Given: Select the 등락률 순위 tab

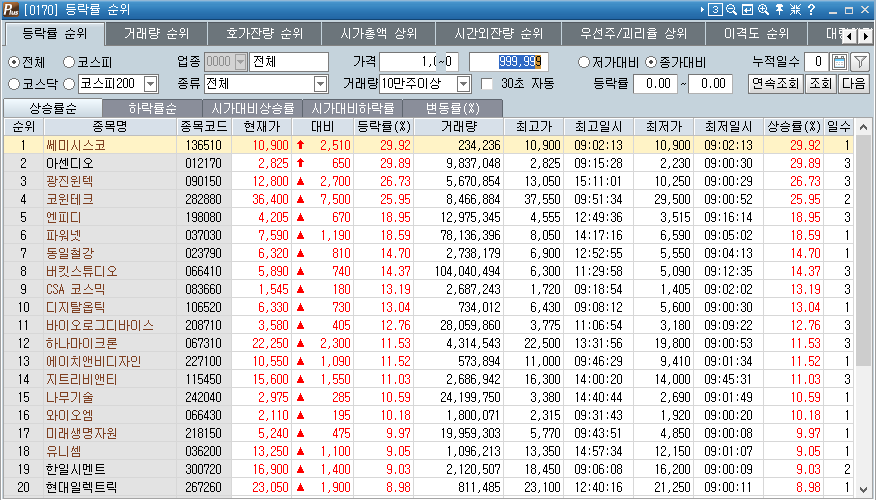Looking at the screenshot, I should [55, 34].
